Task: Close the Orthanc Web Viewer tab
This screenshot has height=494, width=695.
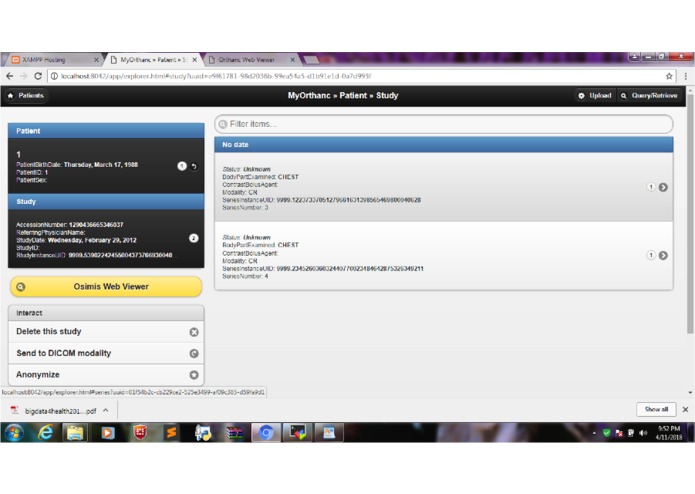Action: pos(293,60)
